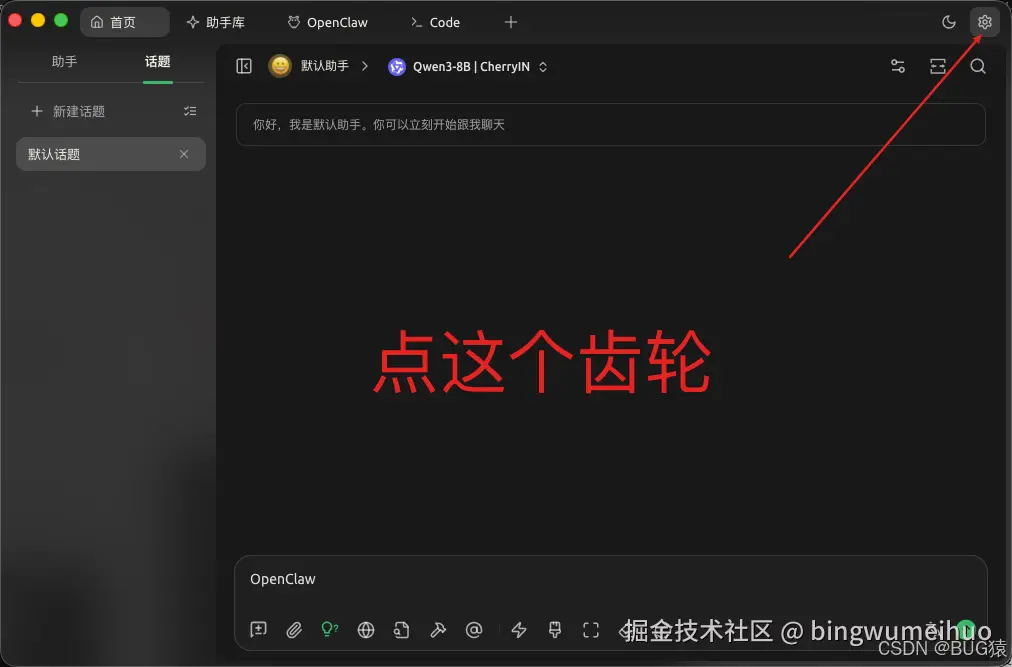The height and width of the screenshot is (667, 1012).
Task: Switch to dark/light theme with the moon icon
Action: tap(948, 21)
